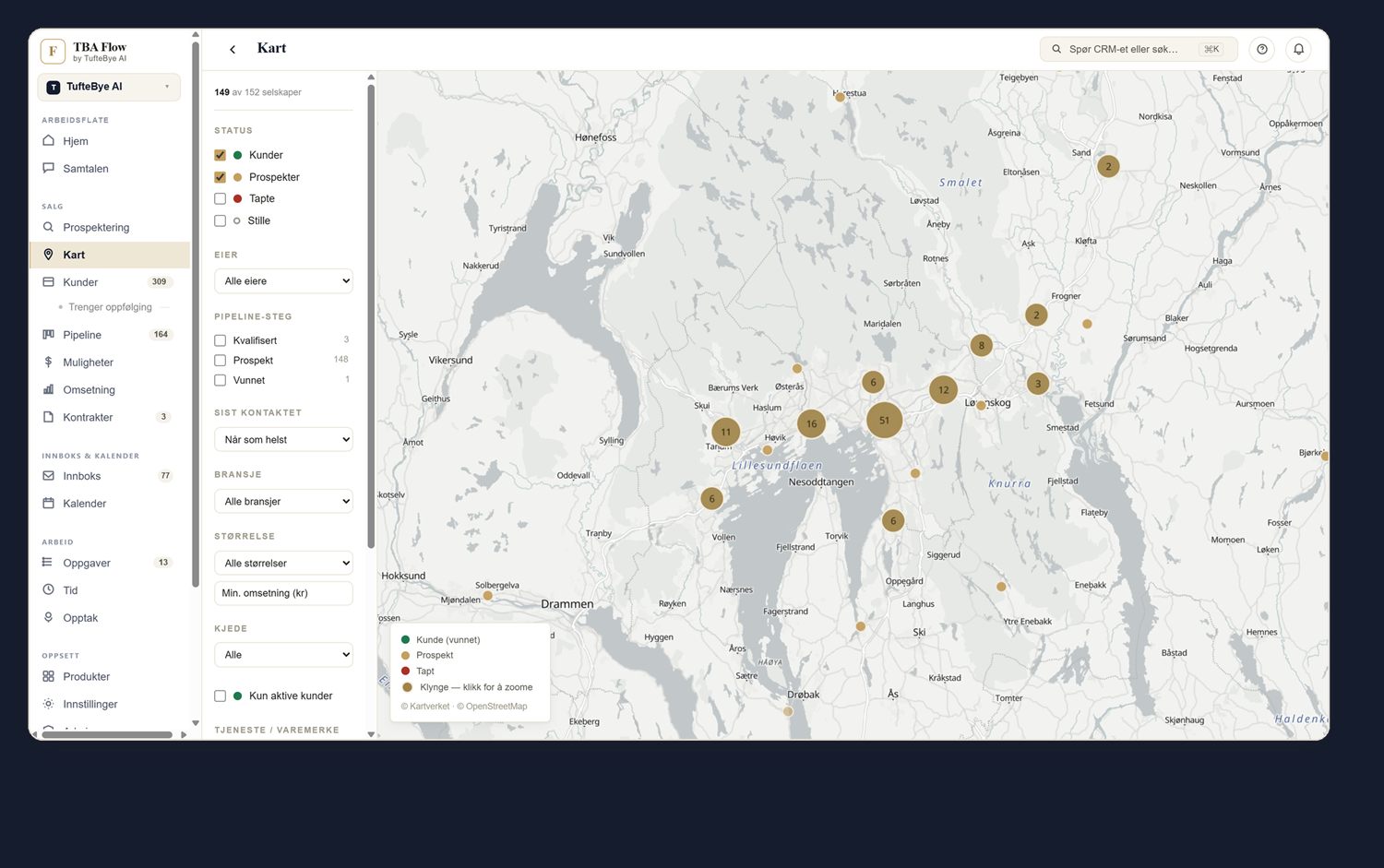This screenshot has height=868, width=1384.
Task: Check the Vunnet pipeline step
Action: tap(220, 380)
